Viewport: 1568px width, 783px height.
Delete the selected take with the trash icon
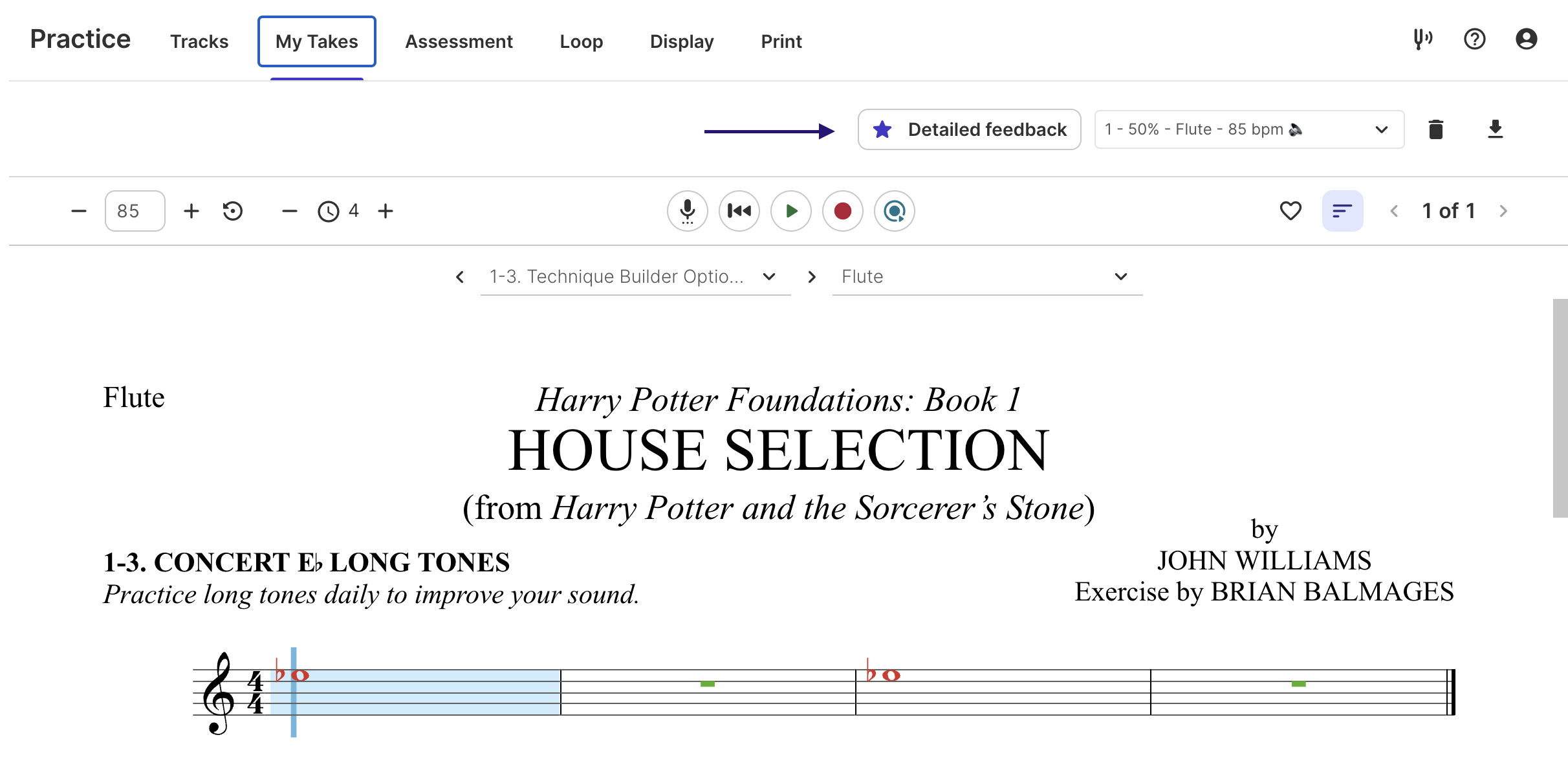click(x=1435, y=129)
